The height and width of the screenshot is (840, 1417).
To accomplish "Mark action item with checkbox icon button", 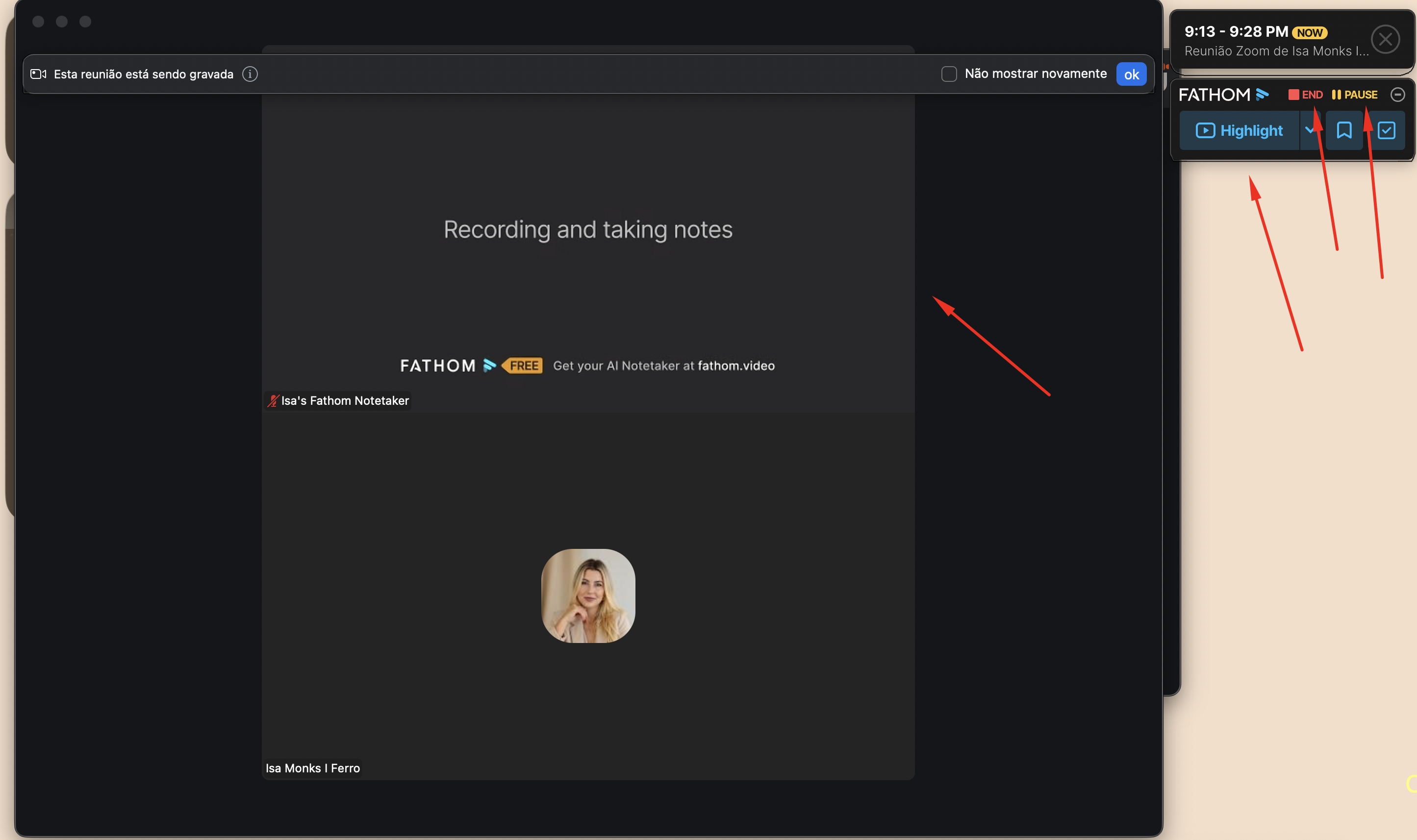I will point(1386,131).
